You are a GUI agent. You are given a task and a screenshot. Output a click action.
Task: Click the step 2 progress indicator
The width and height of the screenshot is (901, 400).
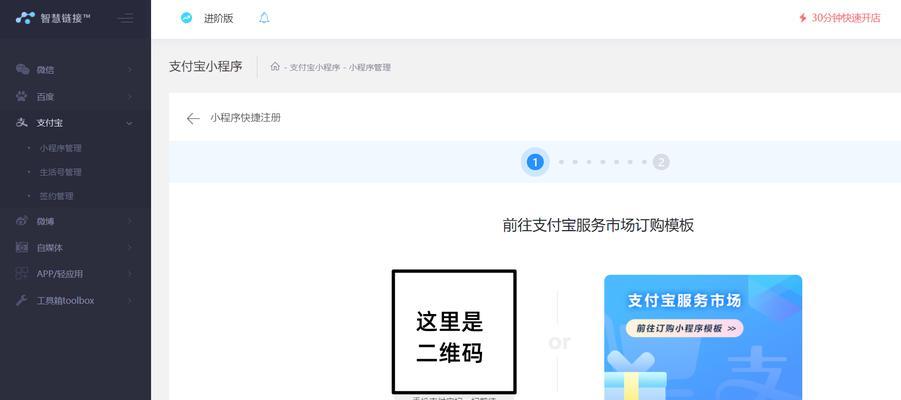[661, 162]
